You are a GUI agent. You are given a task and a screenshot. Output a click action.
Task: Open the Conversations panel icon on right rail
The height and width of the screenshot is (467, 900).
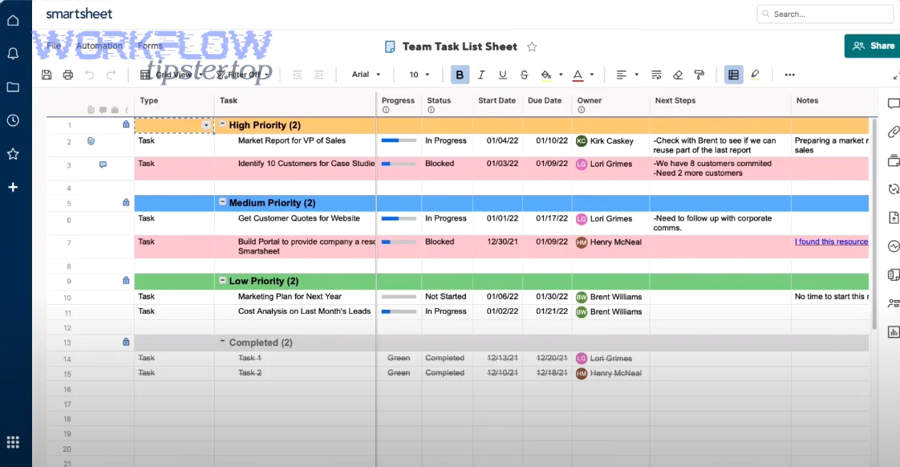click(x=893, y=103)
